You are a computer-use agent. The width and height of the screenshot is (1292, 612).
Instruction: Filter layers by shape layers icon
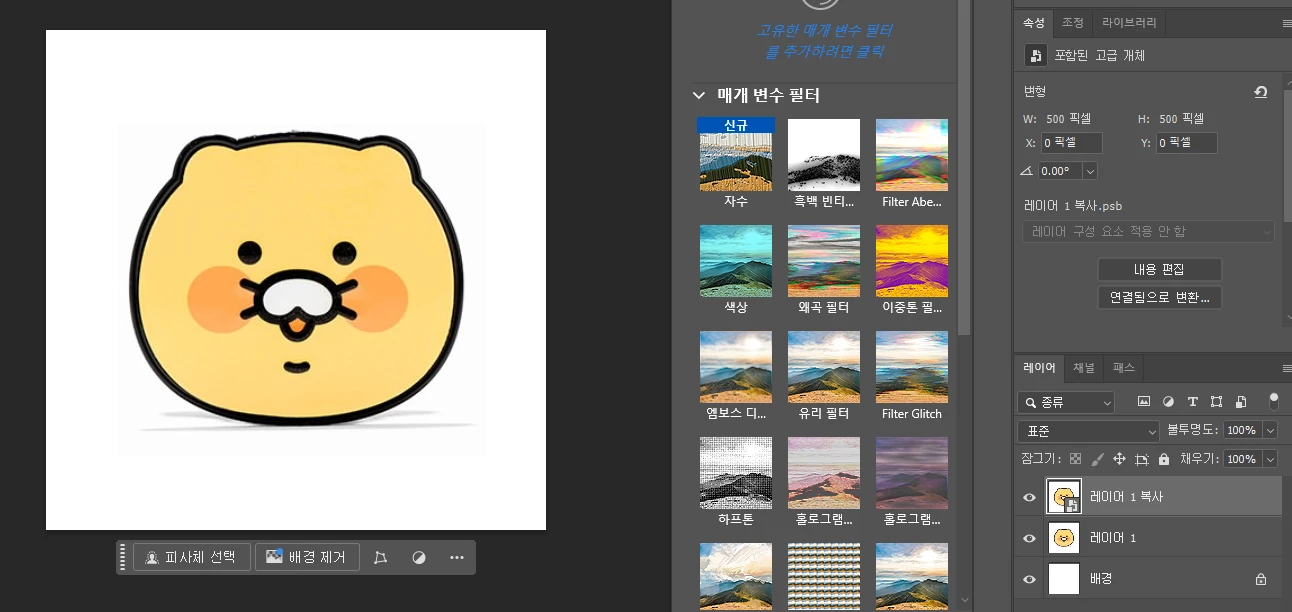[x=1216, y=402]
